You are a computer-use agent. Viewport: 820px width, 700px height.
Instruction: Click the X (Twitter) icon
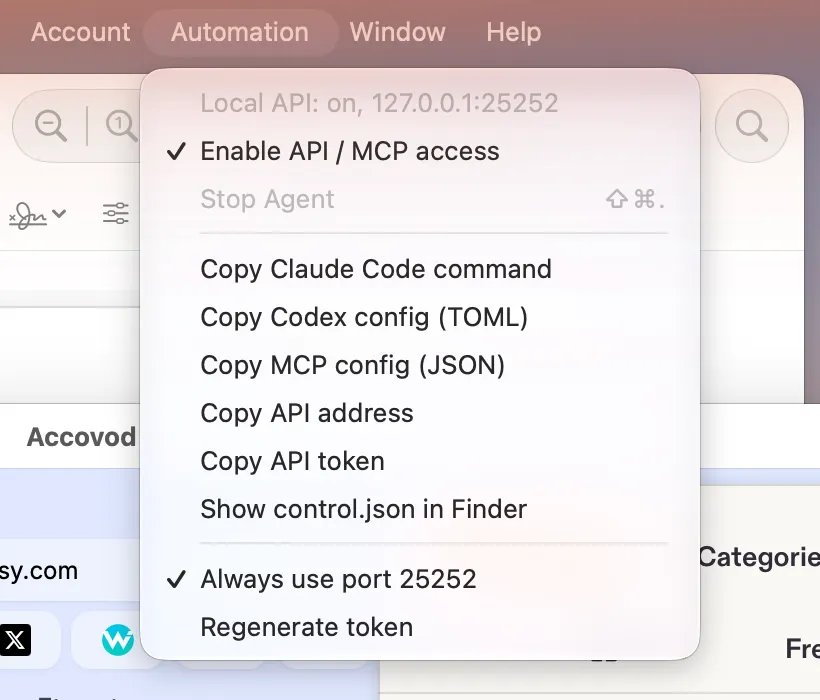pos(15,639)
